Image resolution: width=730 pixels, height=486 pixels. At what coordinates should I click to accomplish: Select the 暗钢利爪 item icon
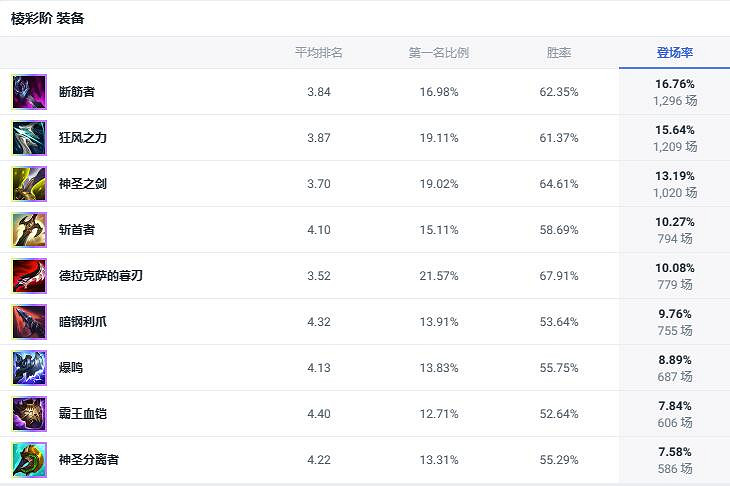pos(29,322)
